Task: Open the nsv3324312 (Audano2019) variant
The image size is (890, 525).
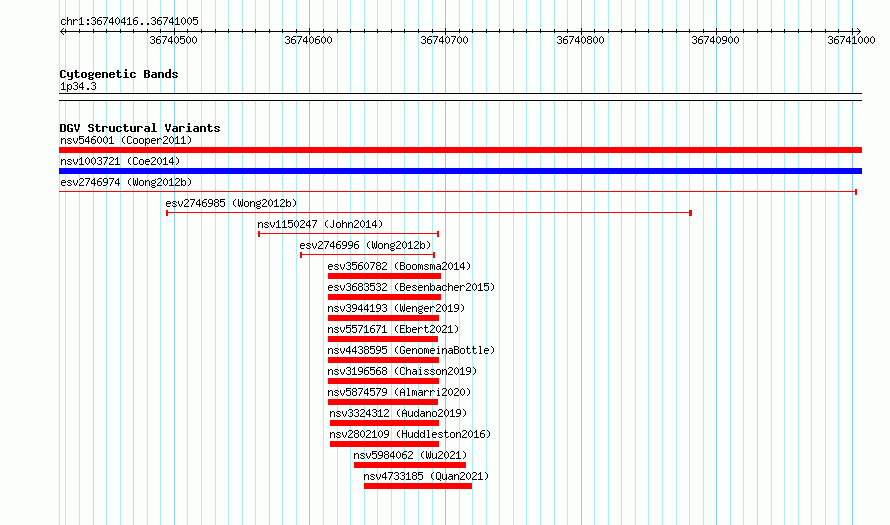Action: coord(384,423)
